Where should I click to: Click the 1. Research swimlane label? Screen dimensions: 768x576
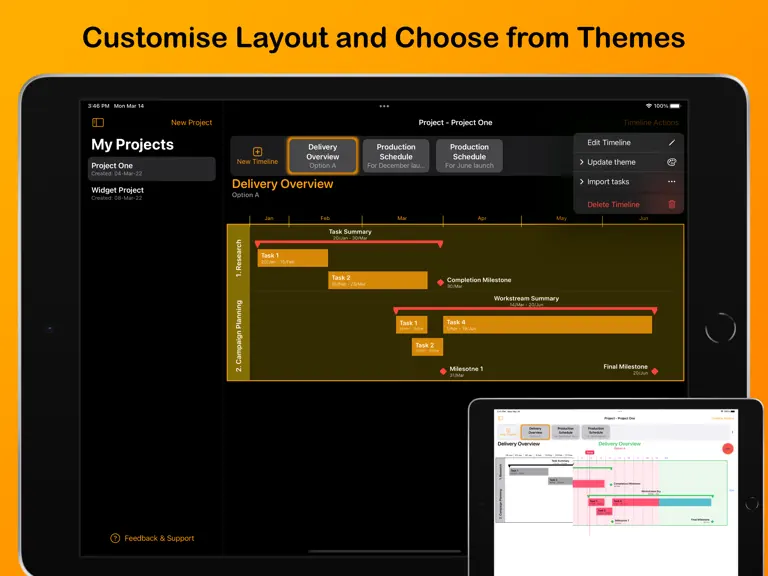(239, 258)
